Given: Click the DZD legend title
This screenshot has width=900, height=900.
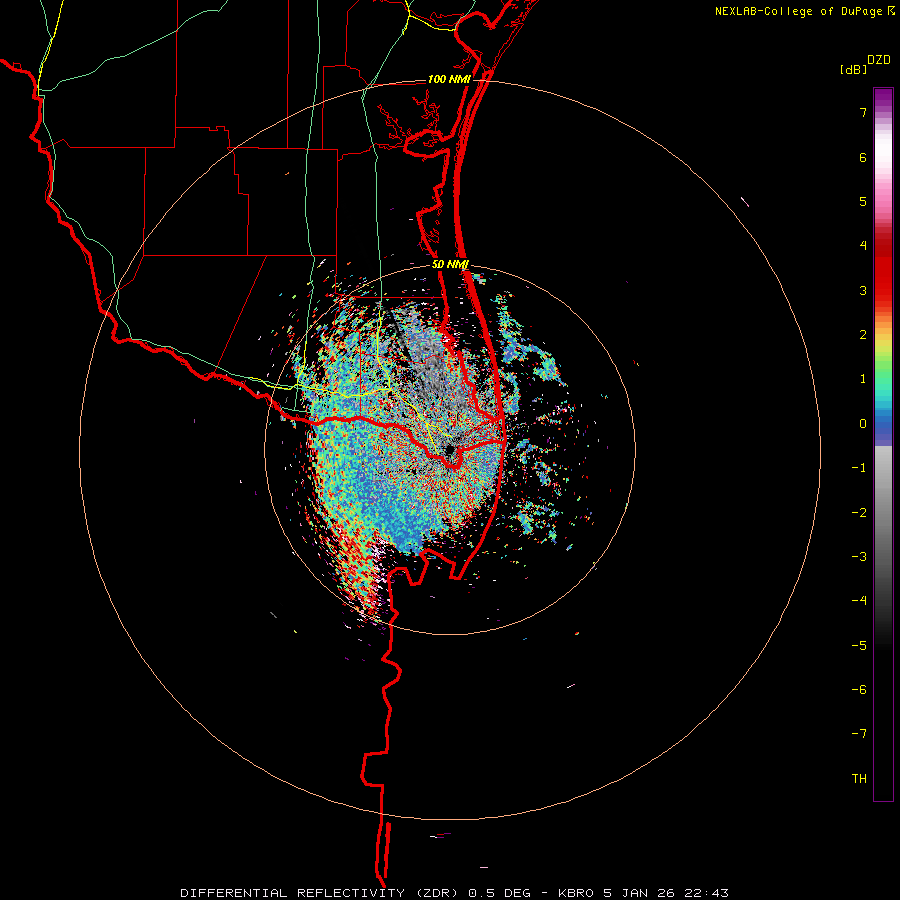Looking at the screenshot, I should tap(879, 60).
